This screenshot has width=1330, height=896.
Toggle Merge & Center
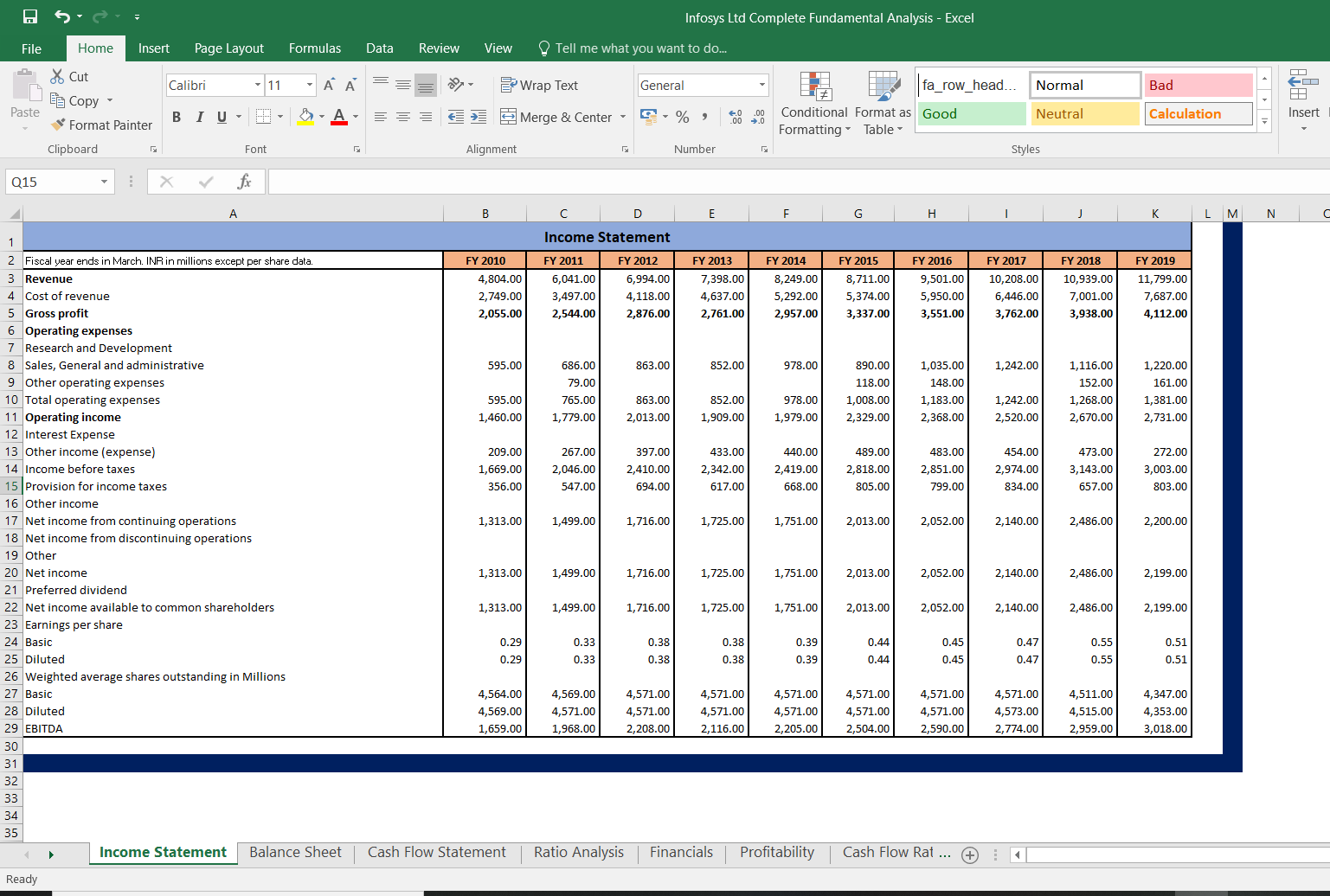click(556, 117)
